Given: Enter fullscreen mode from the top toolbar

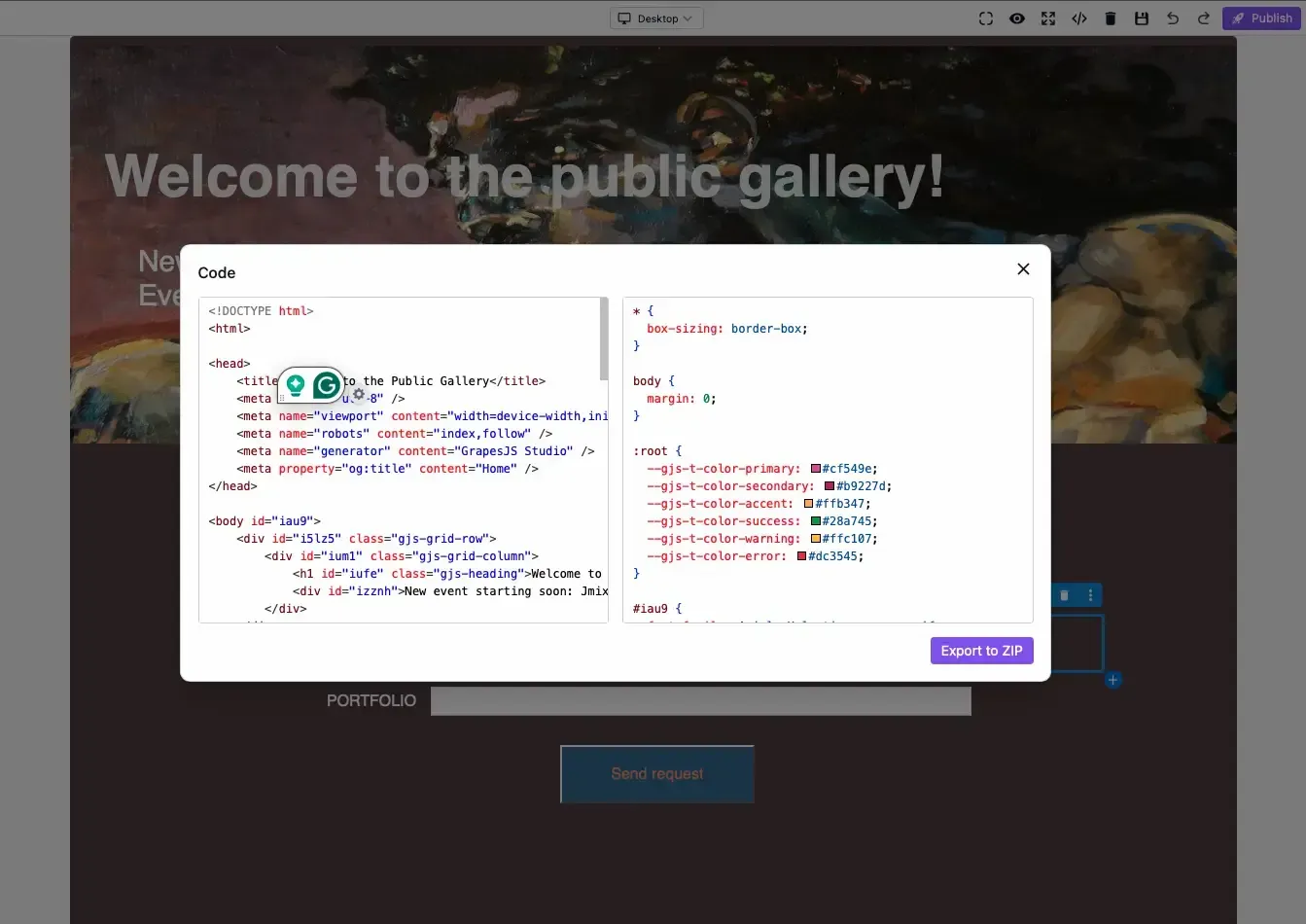Looking at the screenshot, I should (x=1047, y=18).
